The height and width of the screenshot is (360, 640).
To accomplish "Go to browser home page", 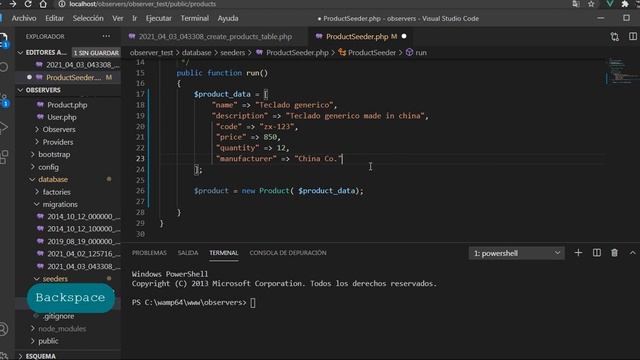I will coord(43,4).
